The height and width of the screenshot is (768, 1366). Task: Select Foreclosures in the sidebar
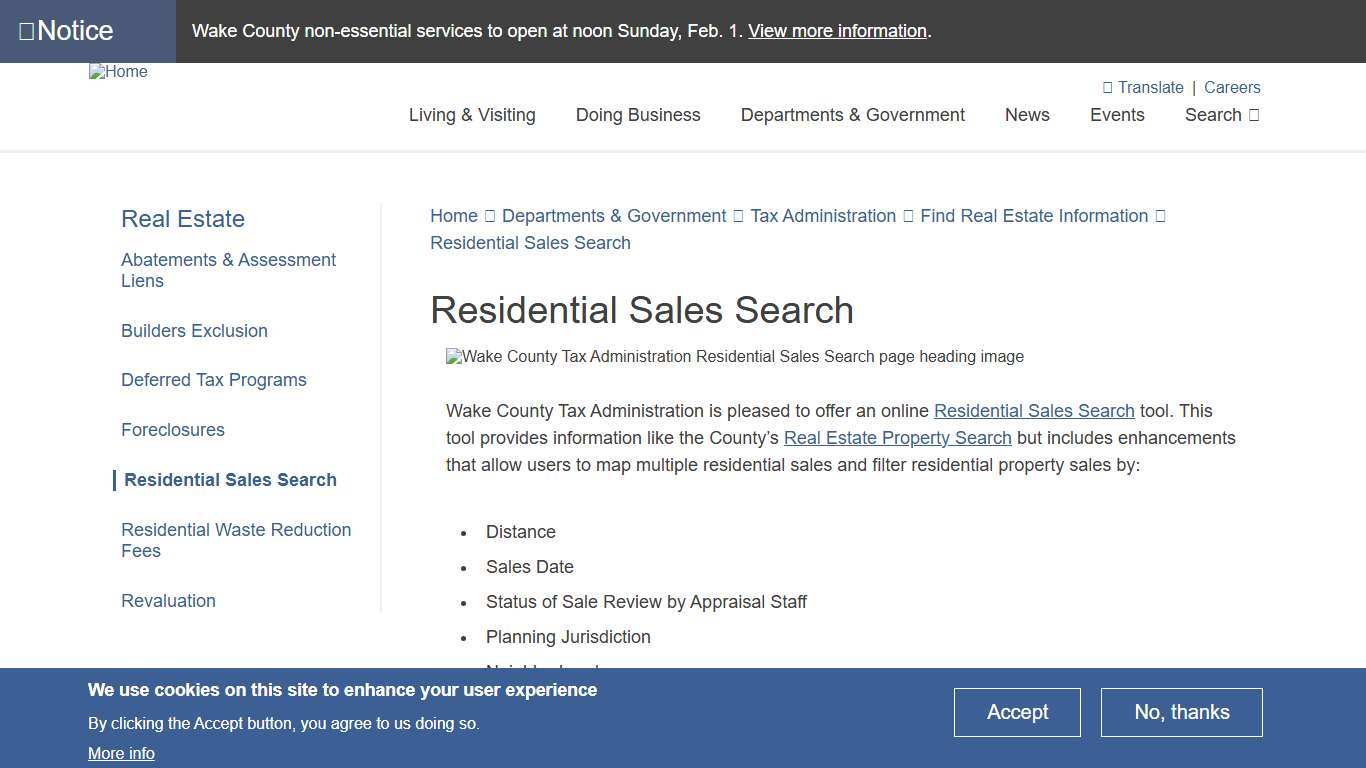(172, 429)
